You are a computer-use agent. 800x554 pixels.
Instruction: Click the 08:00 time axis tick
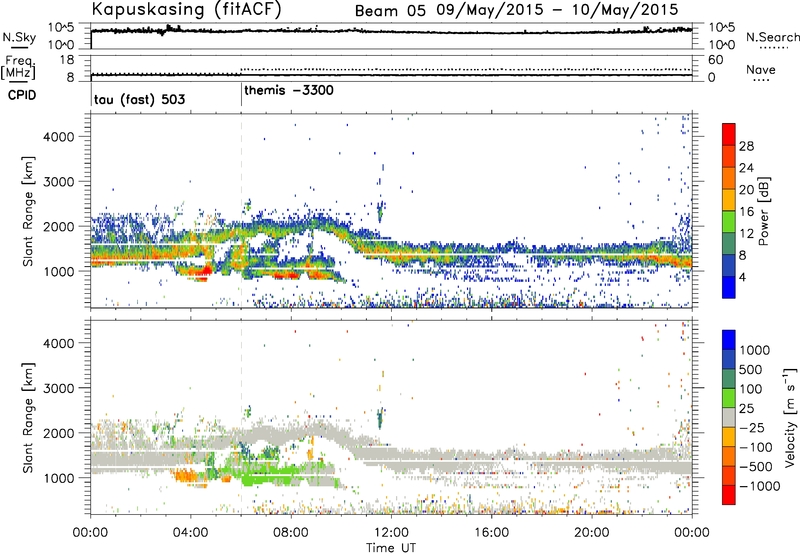(291, 533)
